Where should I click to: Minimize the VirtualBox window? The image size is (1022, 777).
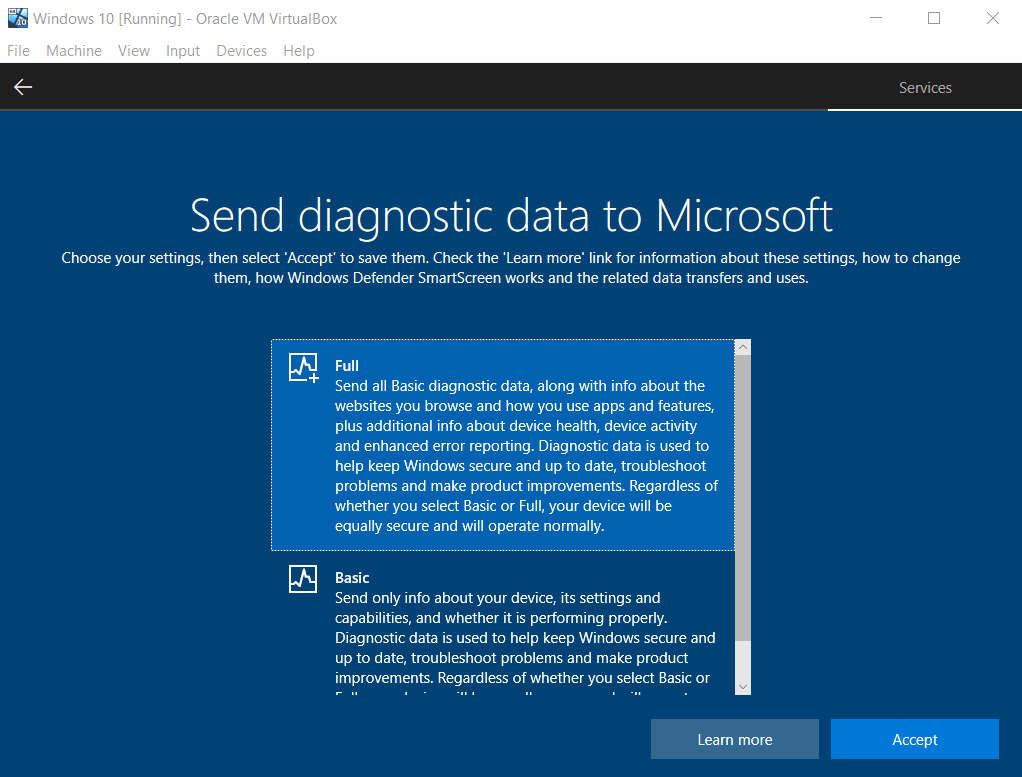[x=875, y=18]
